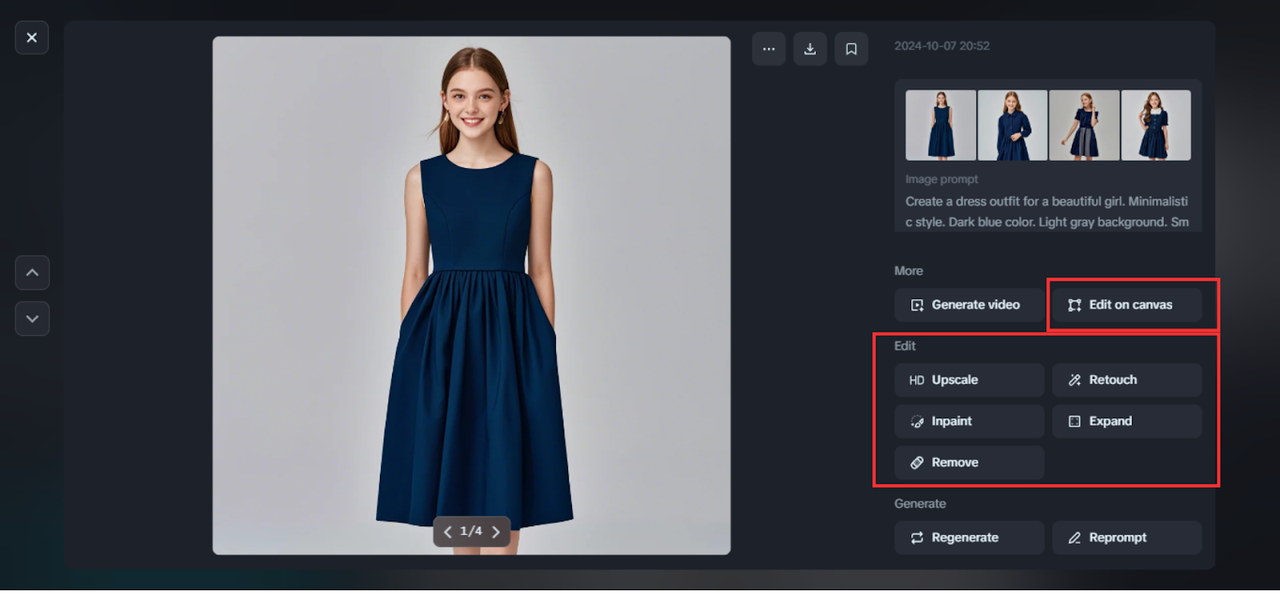Select the fourth thumbnail, white-collar dress
The image size is (1280, 595).
coord(1156,125)
